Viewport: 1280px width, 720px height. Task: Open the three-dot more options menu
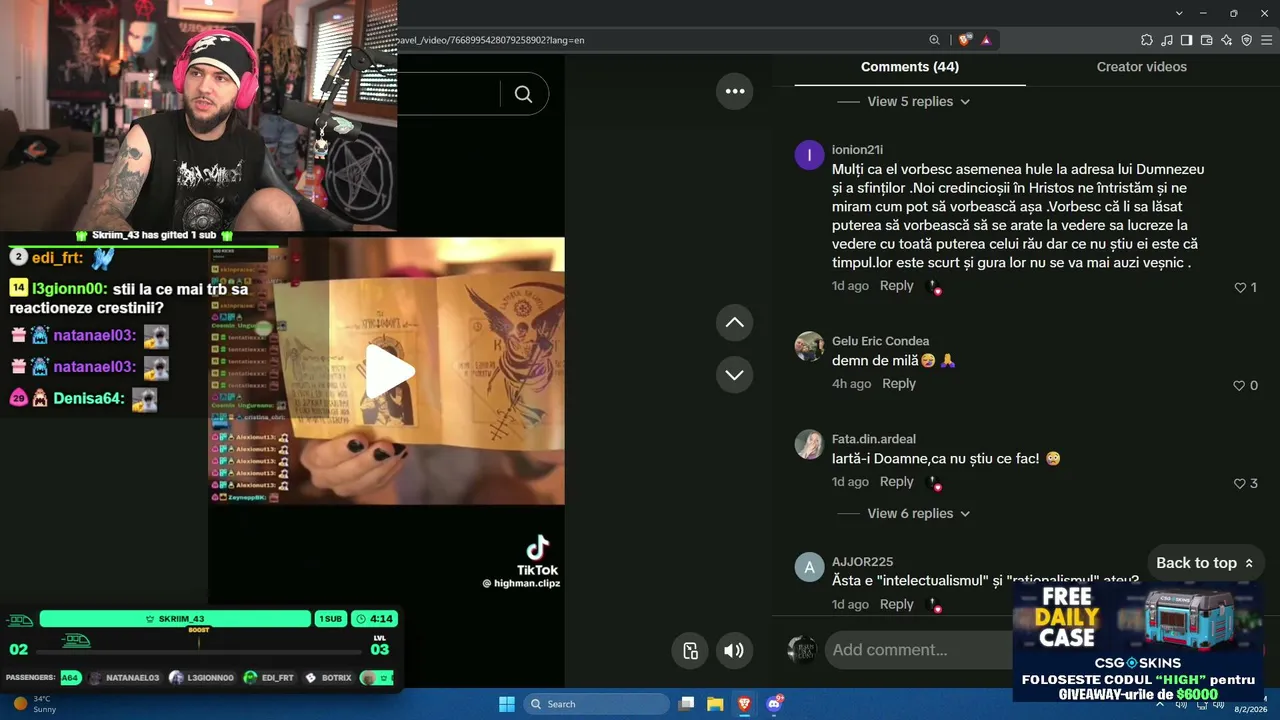tap(735, 91)
